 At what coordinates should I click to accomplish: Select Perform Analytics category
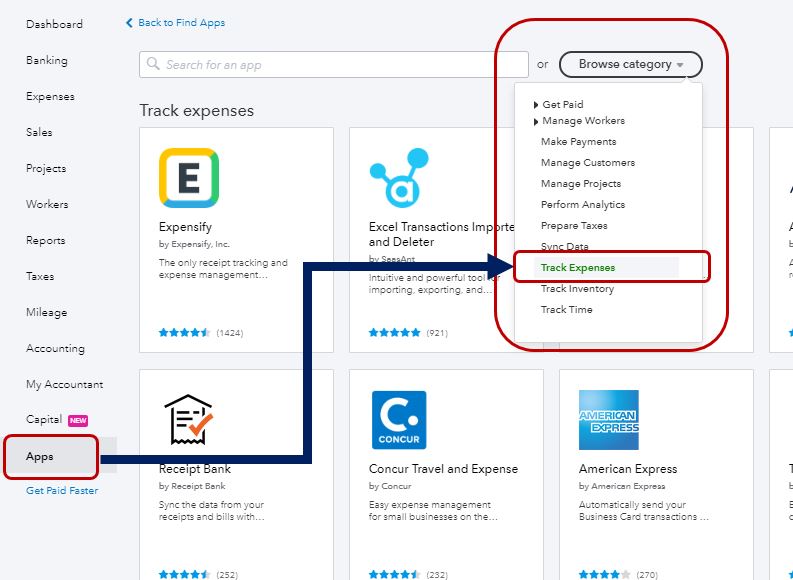583,204
